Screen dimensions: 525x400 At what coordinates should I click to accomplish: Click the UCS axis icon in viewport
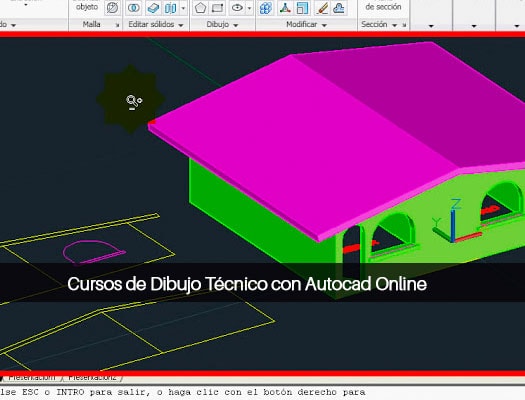click(456, 220)
